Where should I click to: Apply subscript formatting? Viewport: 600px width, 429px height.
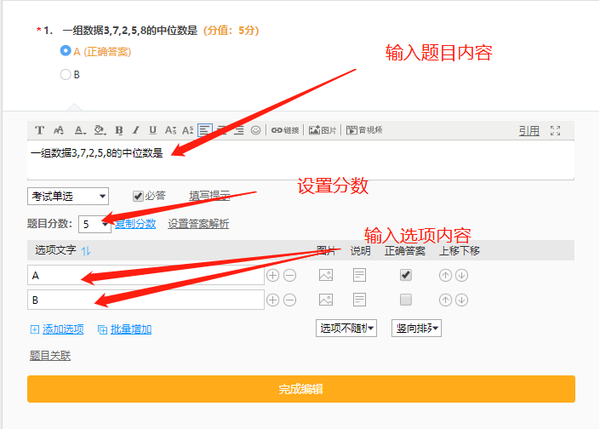point(170,130)
